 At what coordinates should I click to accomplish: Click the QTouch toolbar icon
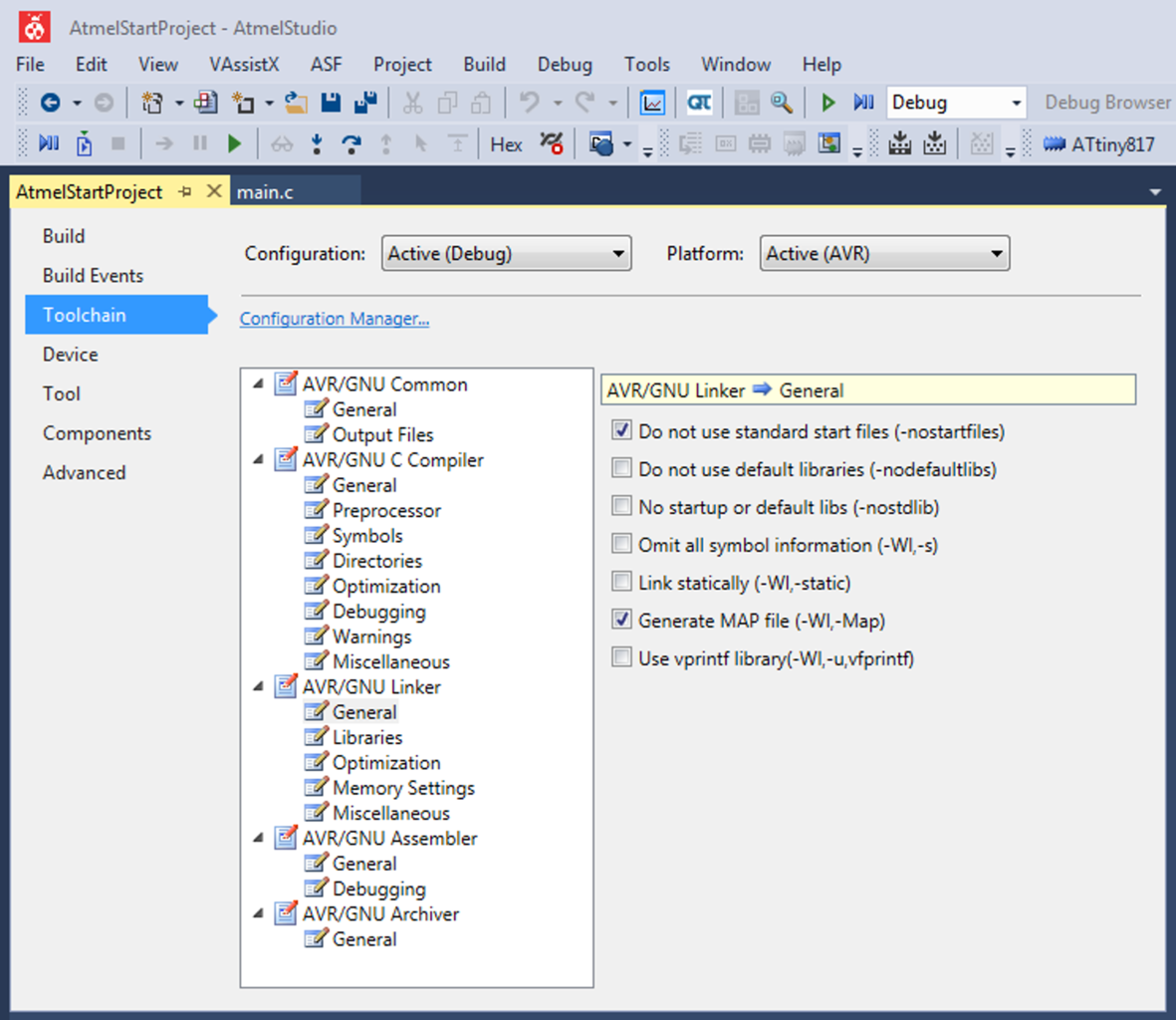[699, 103]
